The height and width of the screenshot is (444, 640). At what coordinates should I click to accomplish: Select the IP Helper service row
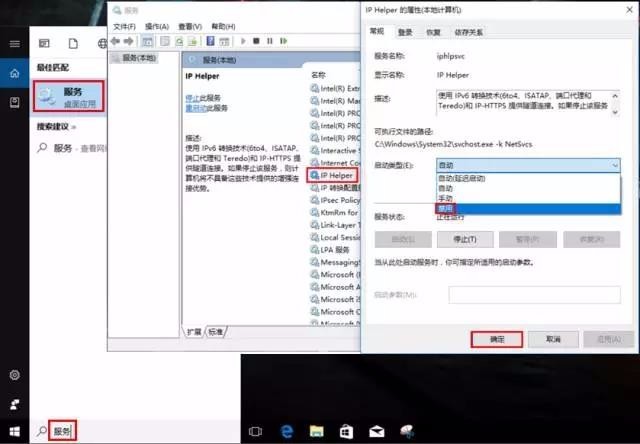pos(333,175)
